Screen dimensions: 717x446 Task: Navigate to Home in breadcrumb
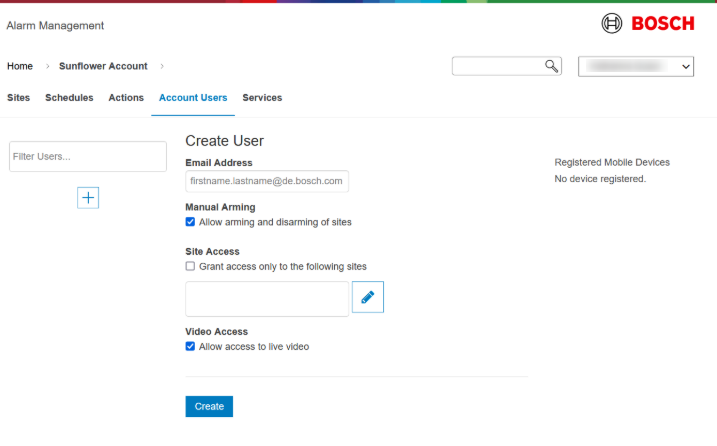click(20, 67)
